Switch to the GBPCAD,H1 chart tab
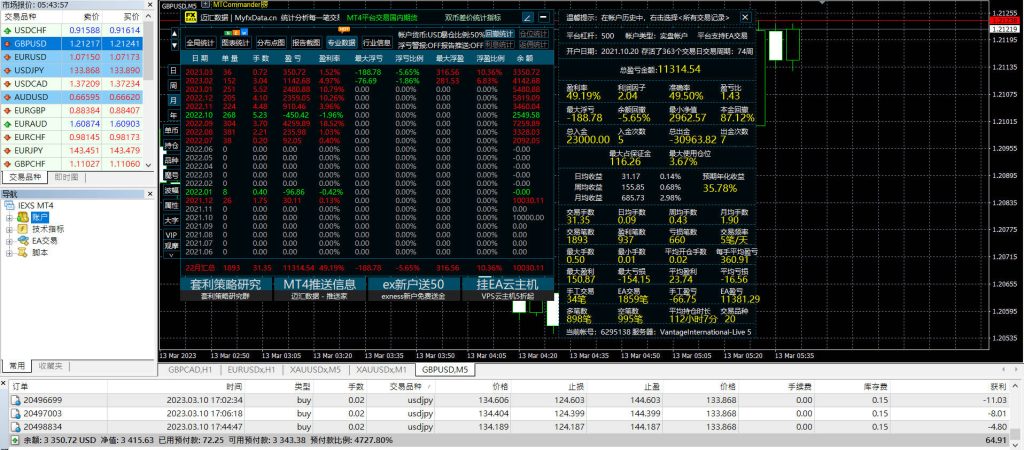This screenshot has width=1024, height=450. [x=190, y=370]
